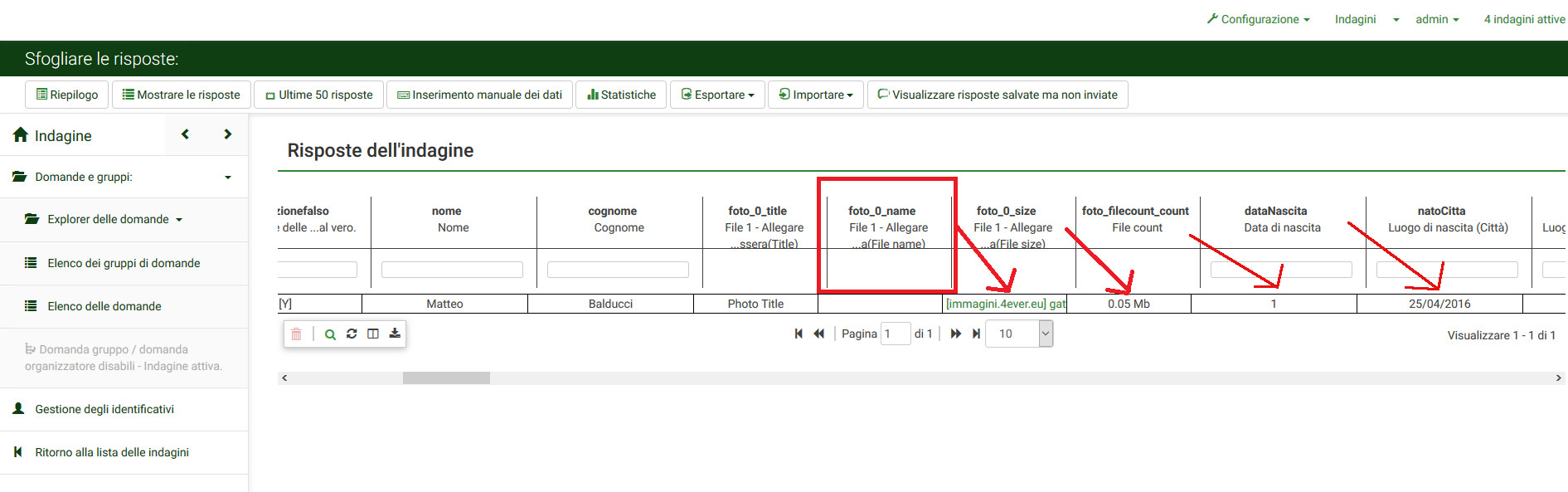Open the admin user menu
This screenshot has width=1568, height=492.
(x=1437, y=19)
